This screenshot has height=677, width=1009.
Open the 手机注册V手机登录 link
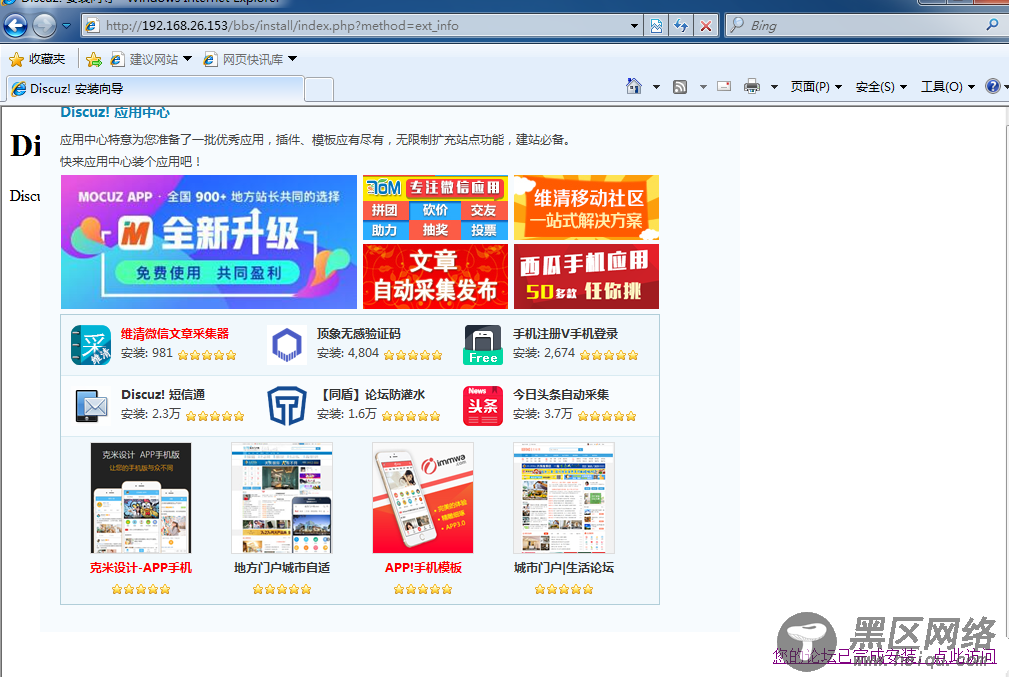pos(565,333)
